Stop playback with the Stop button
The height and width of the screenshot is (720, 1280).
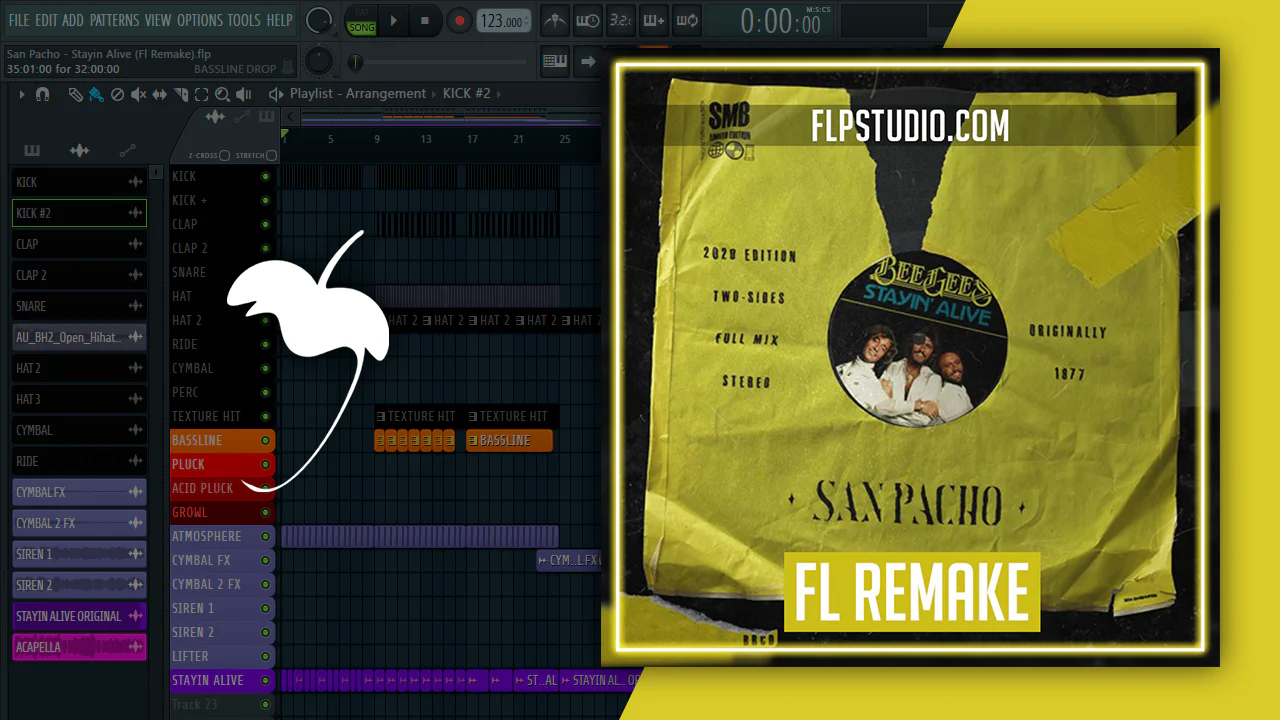coord(425,20)
